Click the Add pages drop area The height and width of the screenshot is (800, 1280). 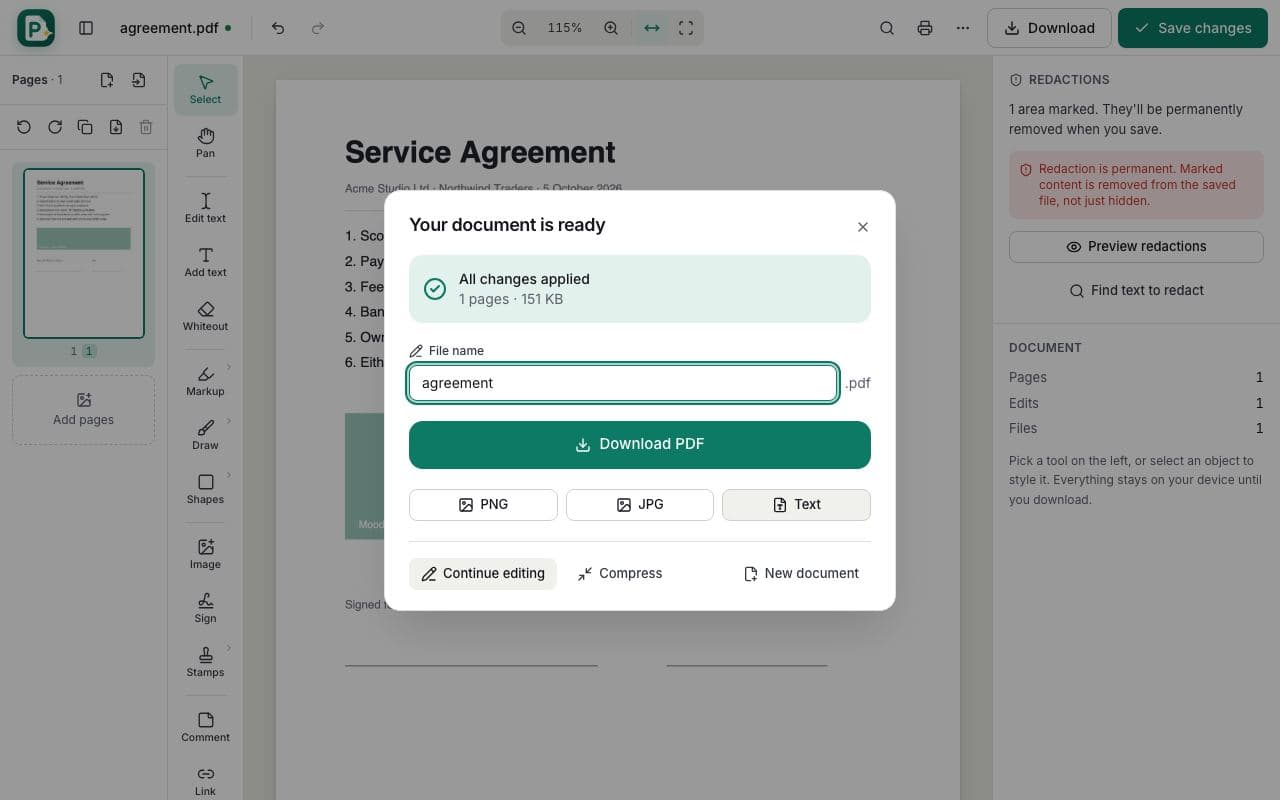point(84,409)
